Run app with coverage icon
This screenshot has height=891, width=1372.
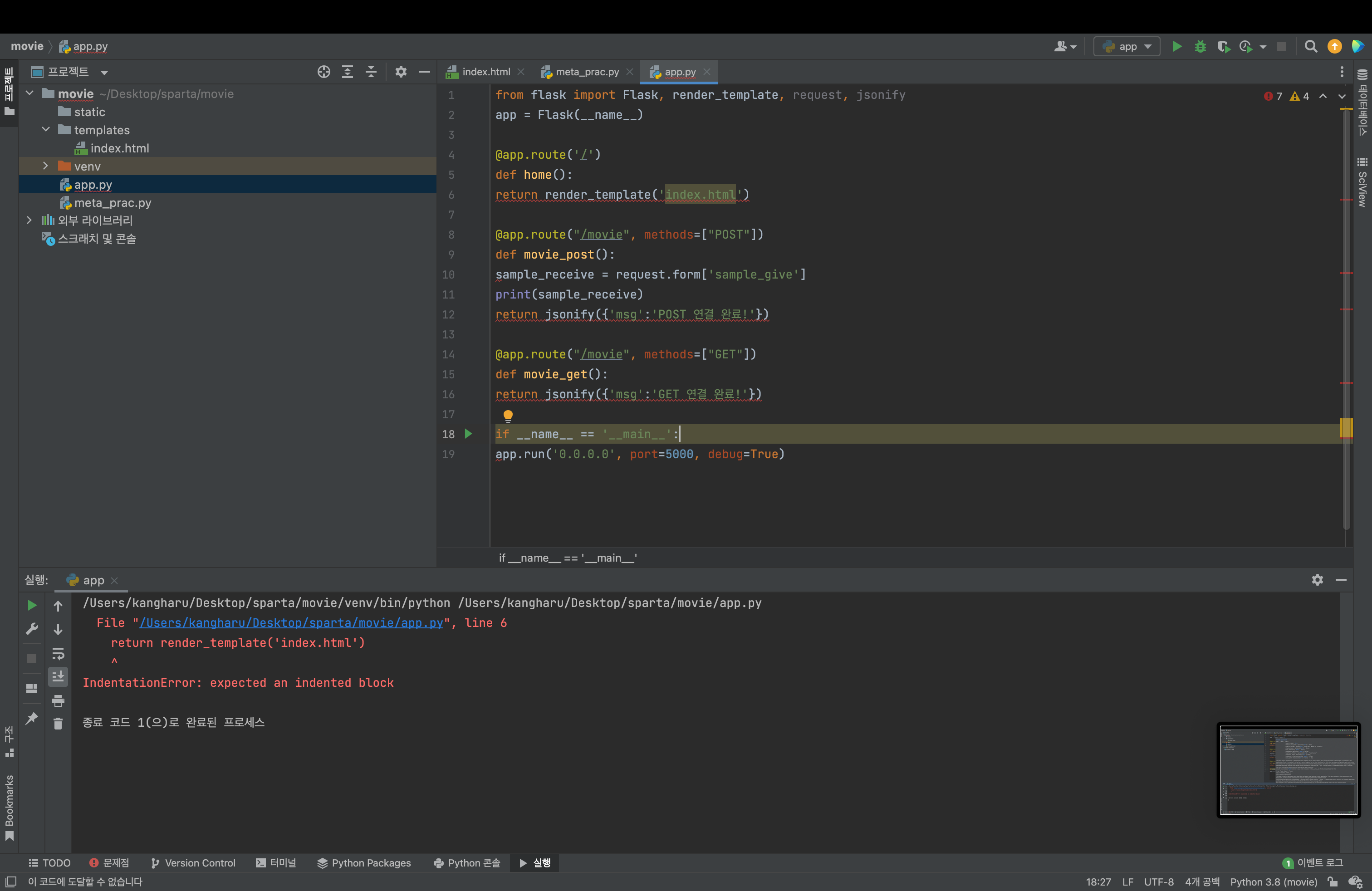click(1223, 47)
